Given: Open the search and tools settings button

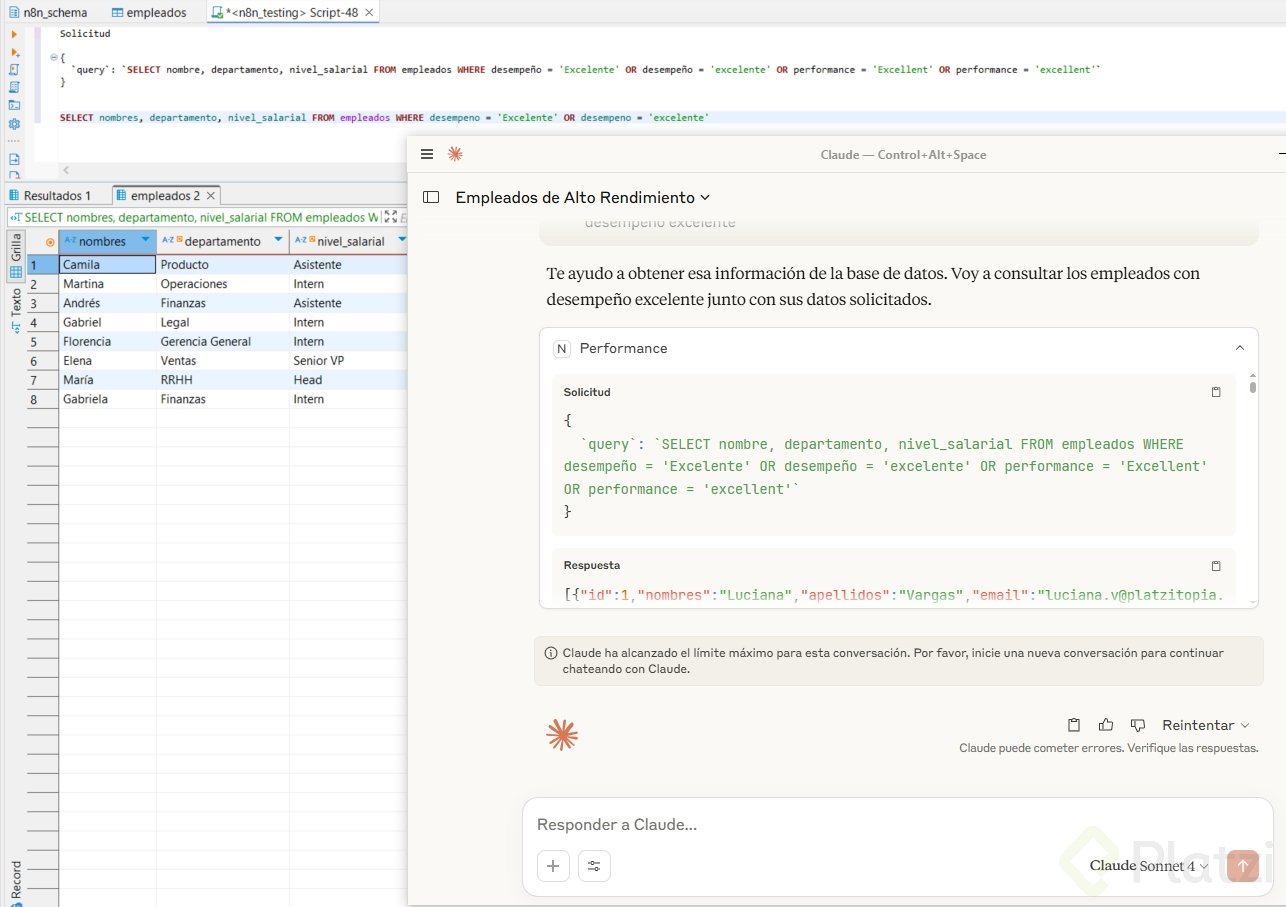Looking at the screenshot, I should pyautogui.click(x=594, y=866).
